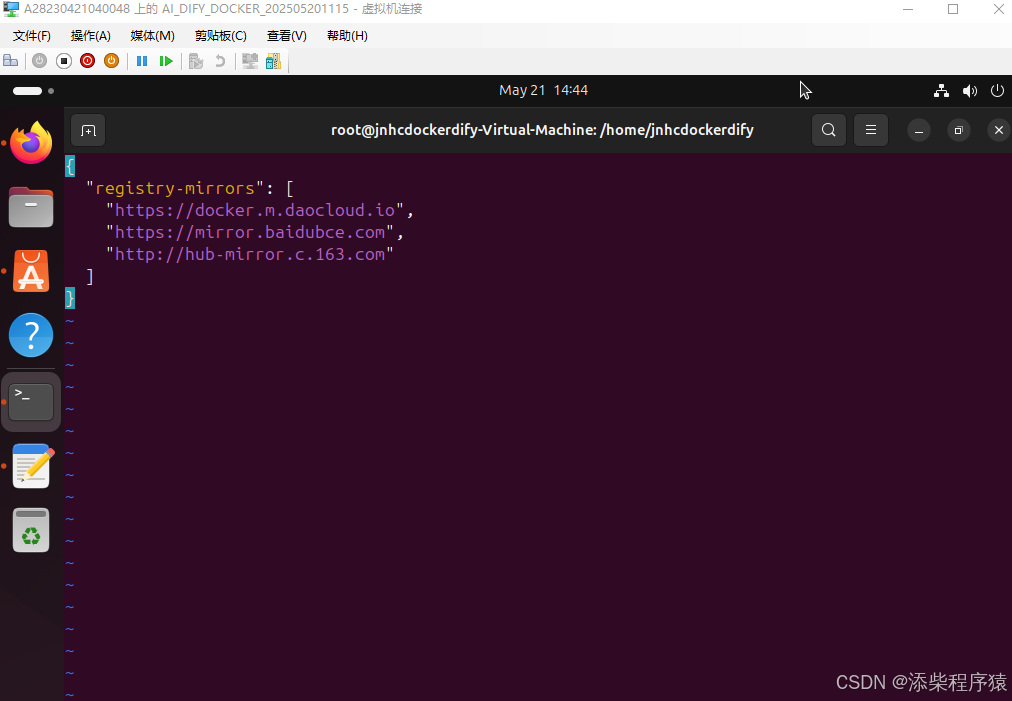Open Files manager from the dock

point(31,207)
